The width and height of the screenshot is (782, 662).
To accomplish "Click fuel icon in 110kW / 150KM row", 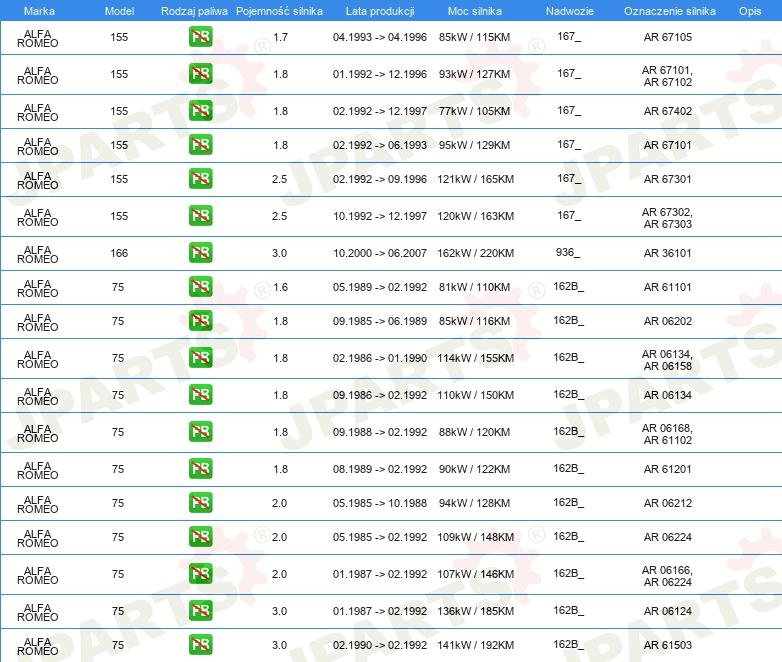I will pos(200,395).
